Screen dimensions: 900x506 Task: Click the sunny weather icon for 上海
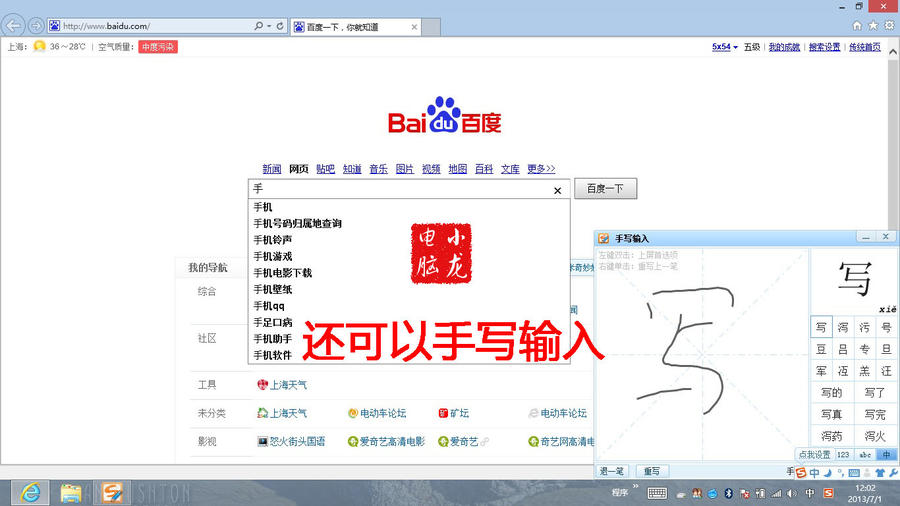39,46
